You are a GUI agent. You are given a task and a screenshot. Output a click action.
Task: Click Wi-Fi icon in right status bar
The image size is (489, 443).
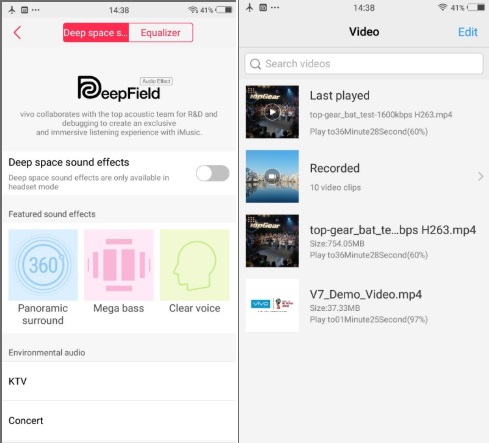[x=442, y=7]
